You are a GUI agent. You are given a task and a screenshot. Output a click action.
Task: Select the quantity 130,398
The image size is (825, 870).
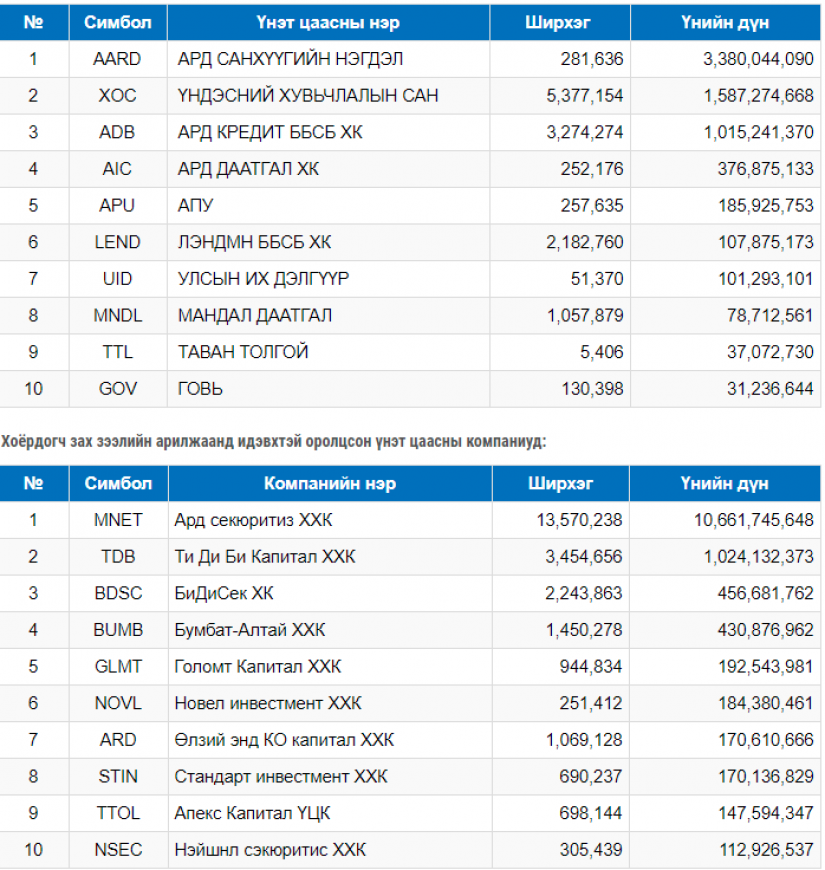point(593,388)
